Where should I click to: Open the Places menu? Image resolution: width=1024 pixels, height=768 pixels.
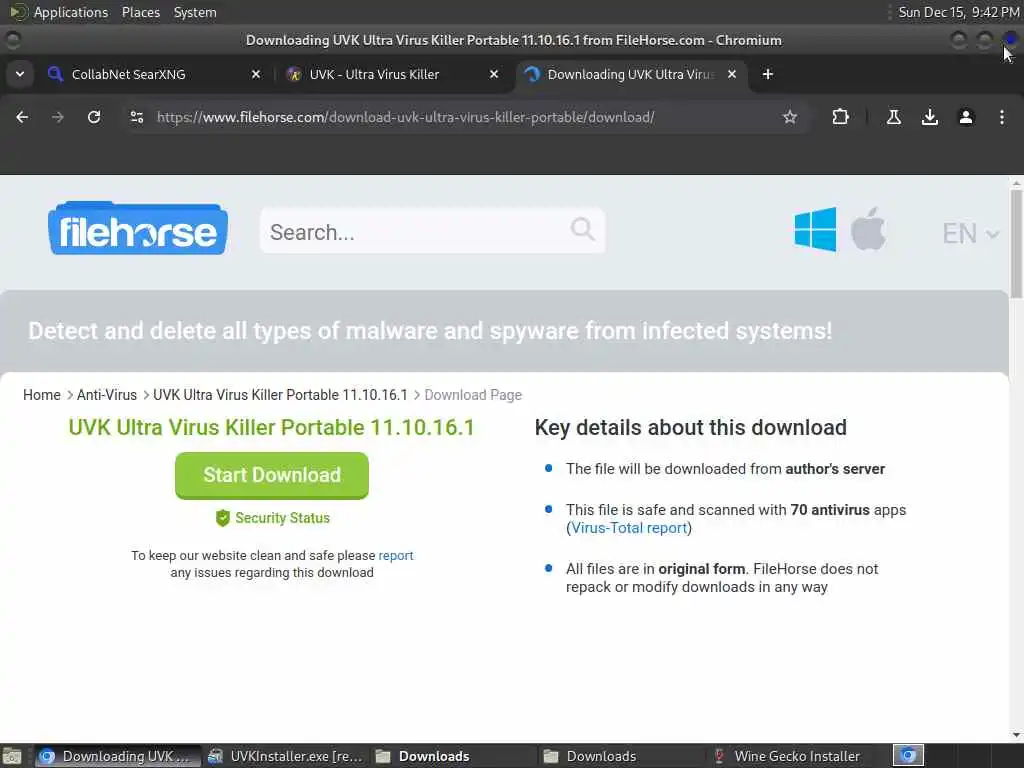[x=141, y=12]
